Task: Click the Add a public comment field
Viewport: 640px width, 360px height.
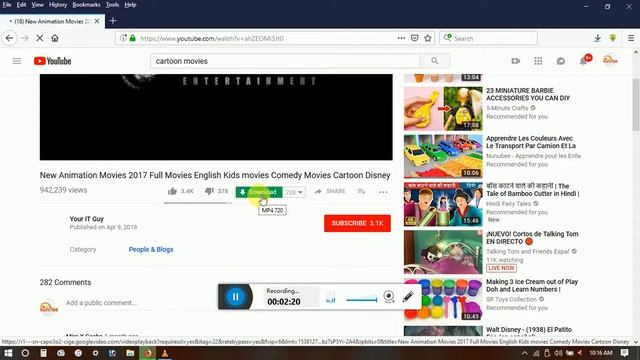Action: click(229, 303)
